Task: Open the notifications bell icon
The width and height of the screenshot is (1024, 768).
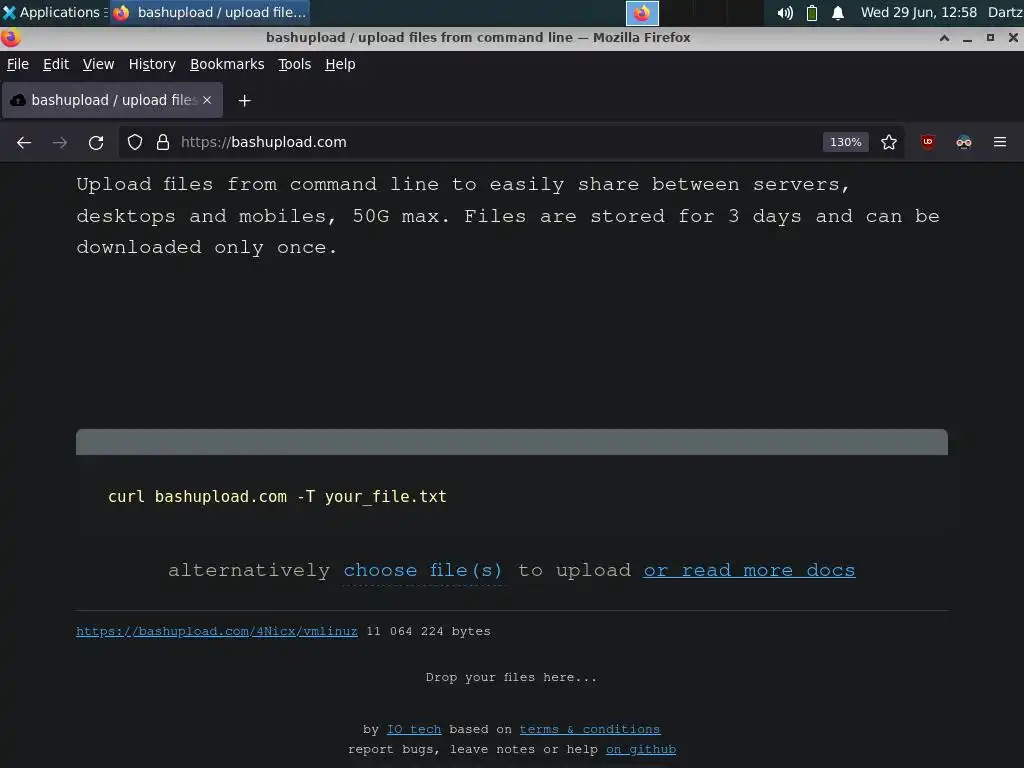Action: point(838,13)
